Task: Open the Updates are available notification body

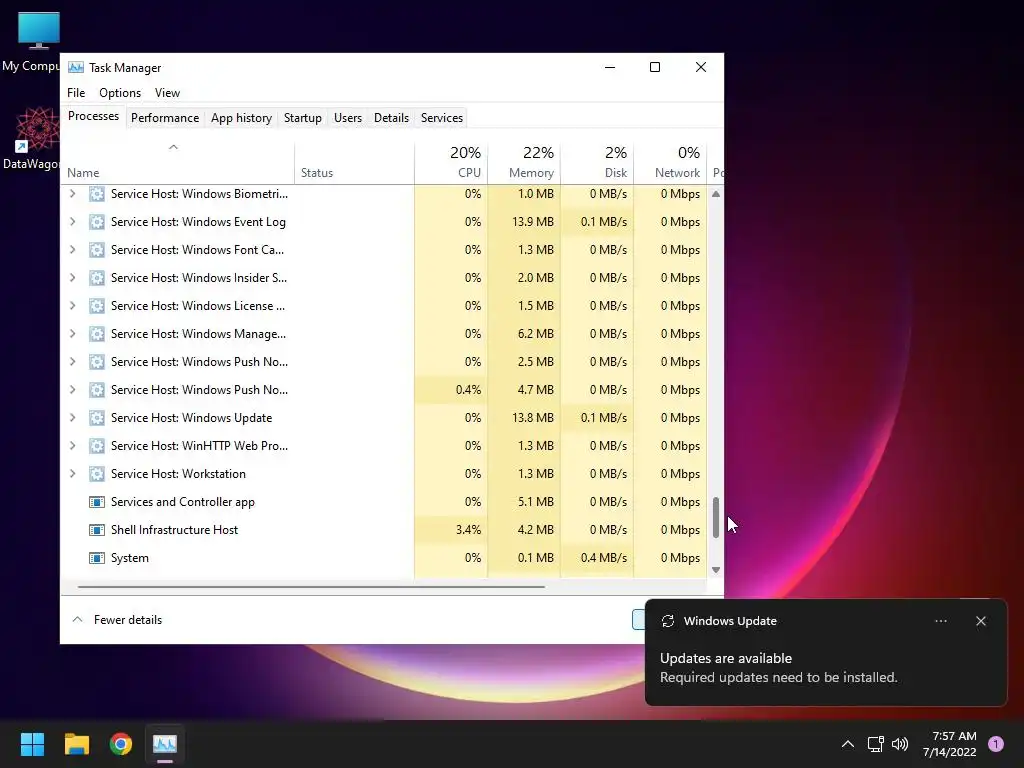Action: pos(778,668)
